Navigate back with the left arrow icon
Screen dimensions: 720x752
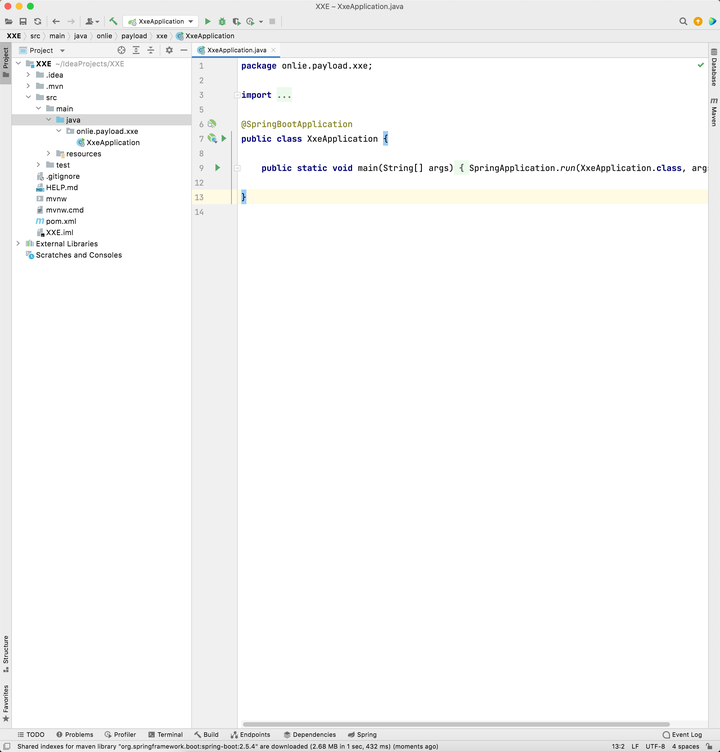[x=56, y=21]
